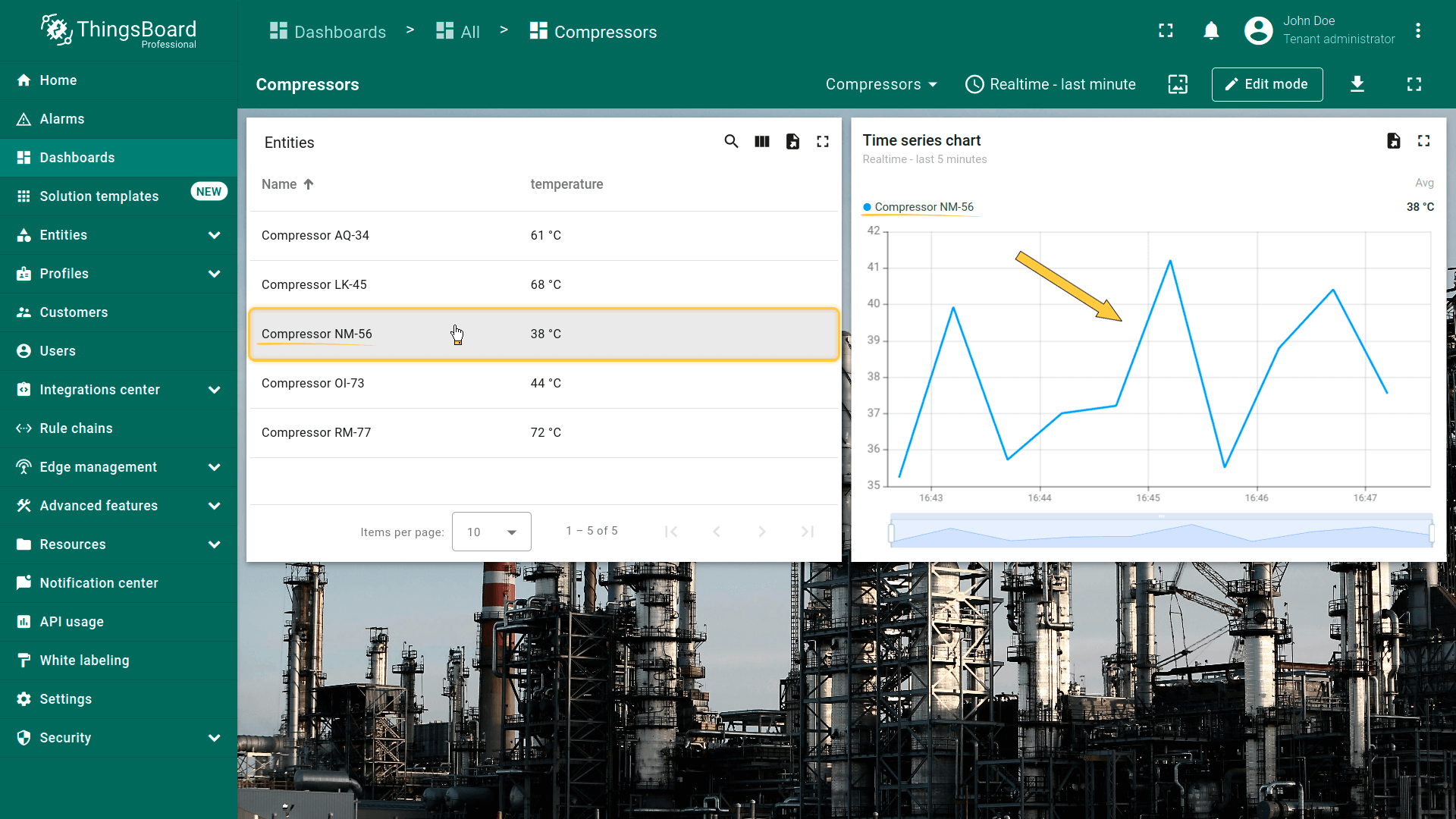
Task: Click the search icon in Entities widget
Action: (731, 142)
